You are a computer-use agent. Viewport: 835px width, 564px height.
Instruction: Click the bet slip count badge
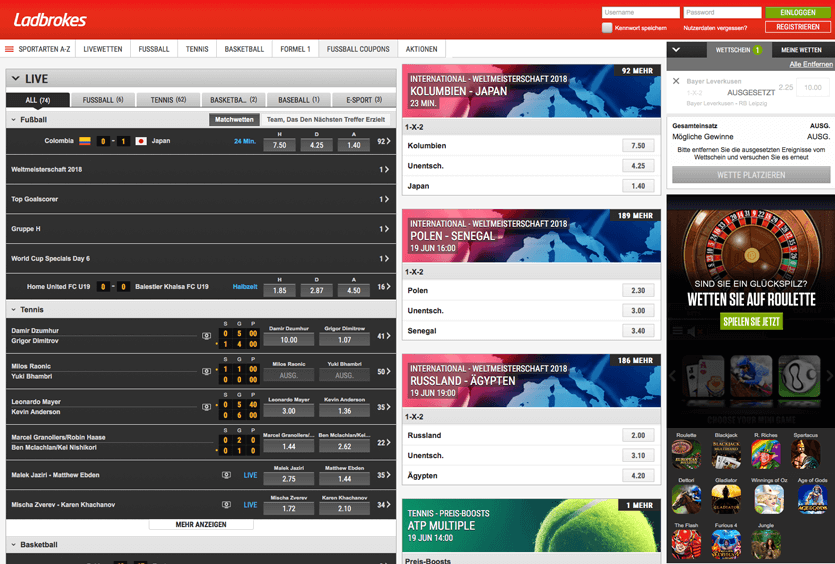pos(757,50)
